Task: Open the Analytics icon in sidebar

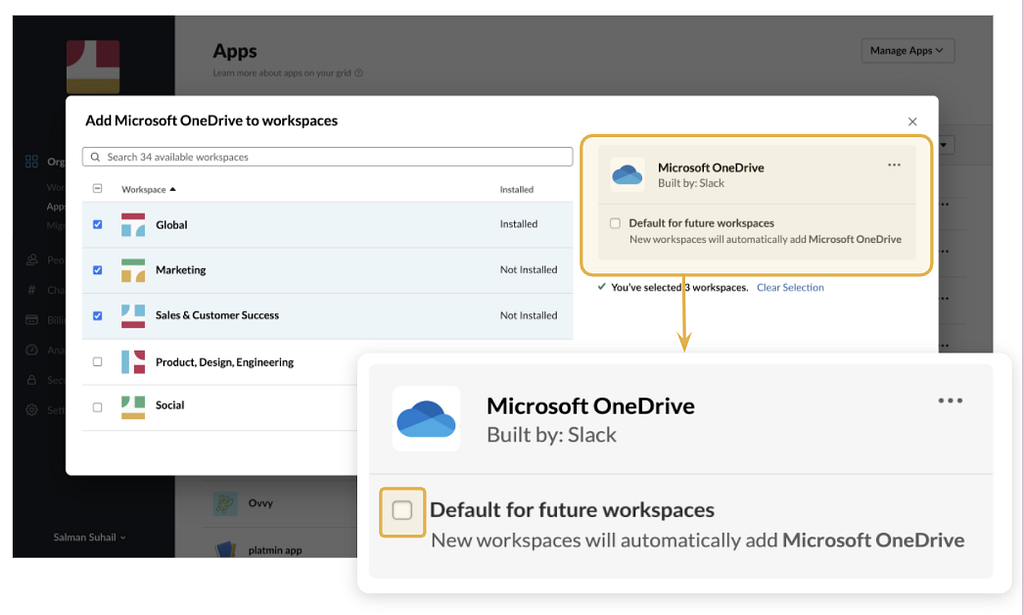Action: click(31, 350)
